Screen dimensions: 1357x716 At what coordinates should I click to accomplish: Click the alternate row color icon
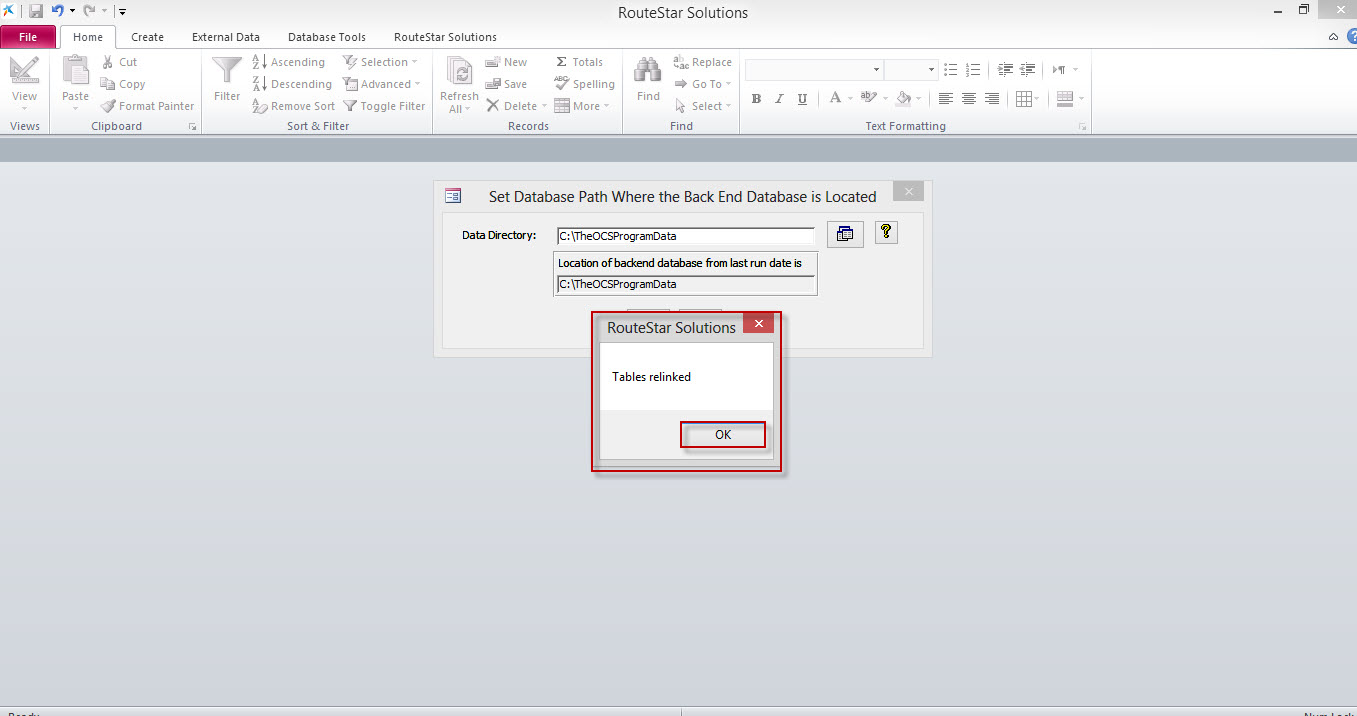pos(1065,99)
